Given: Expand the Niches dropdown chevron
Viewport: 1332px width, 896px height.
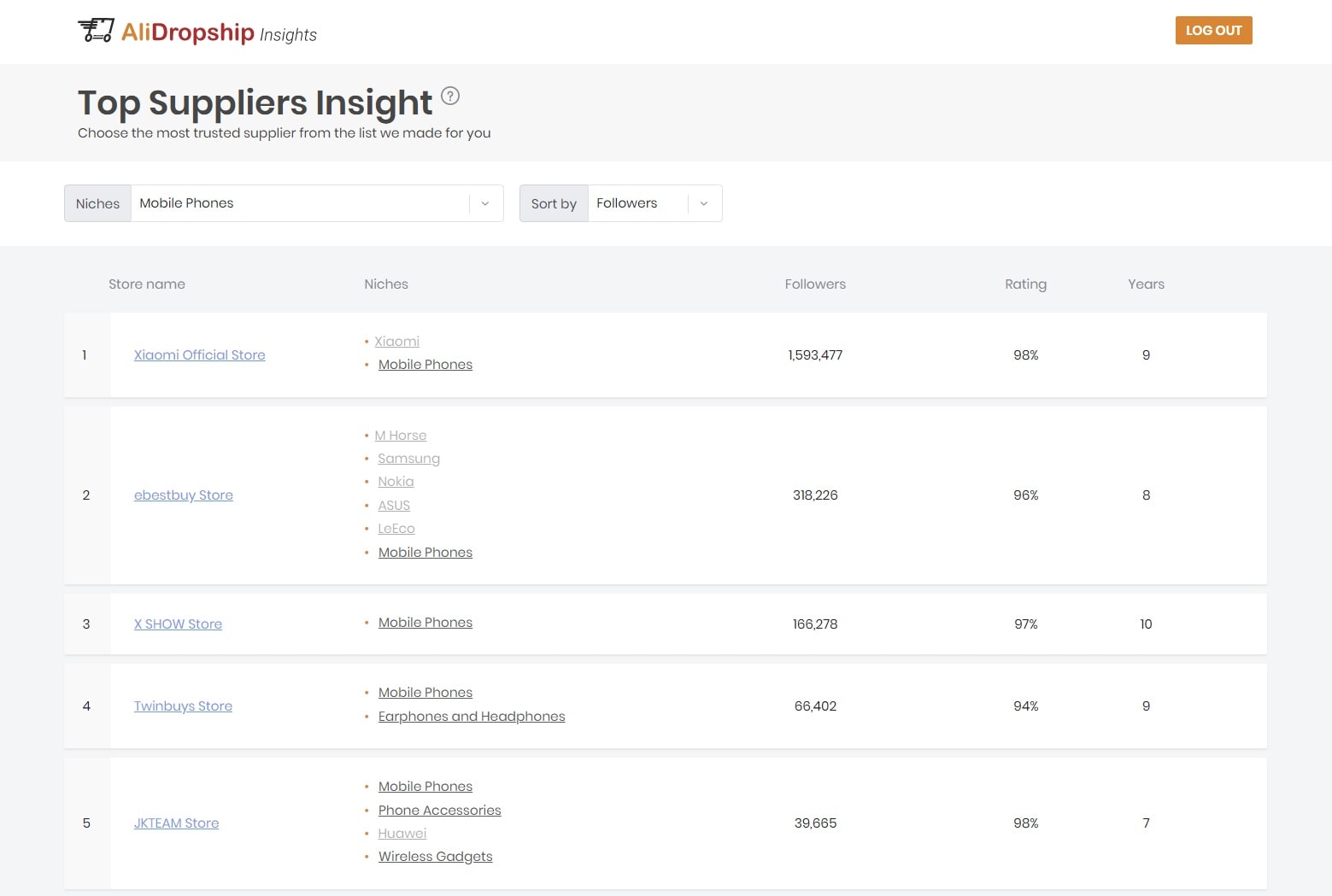Looking at the screenshot, I should [485, 203].
